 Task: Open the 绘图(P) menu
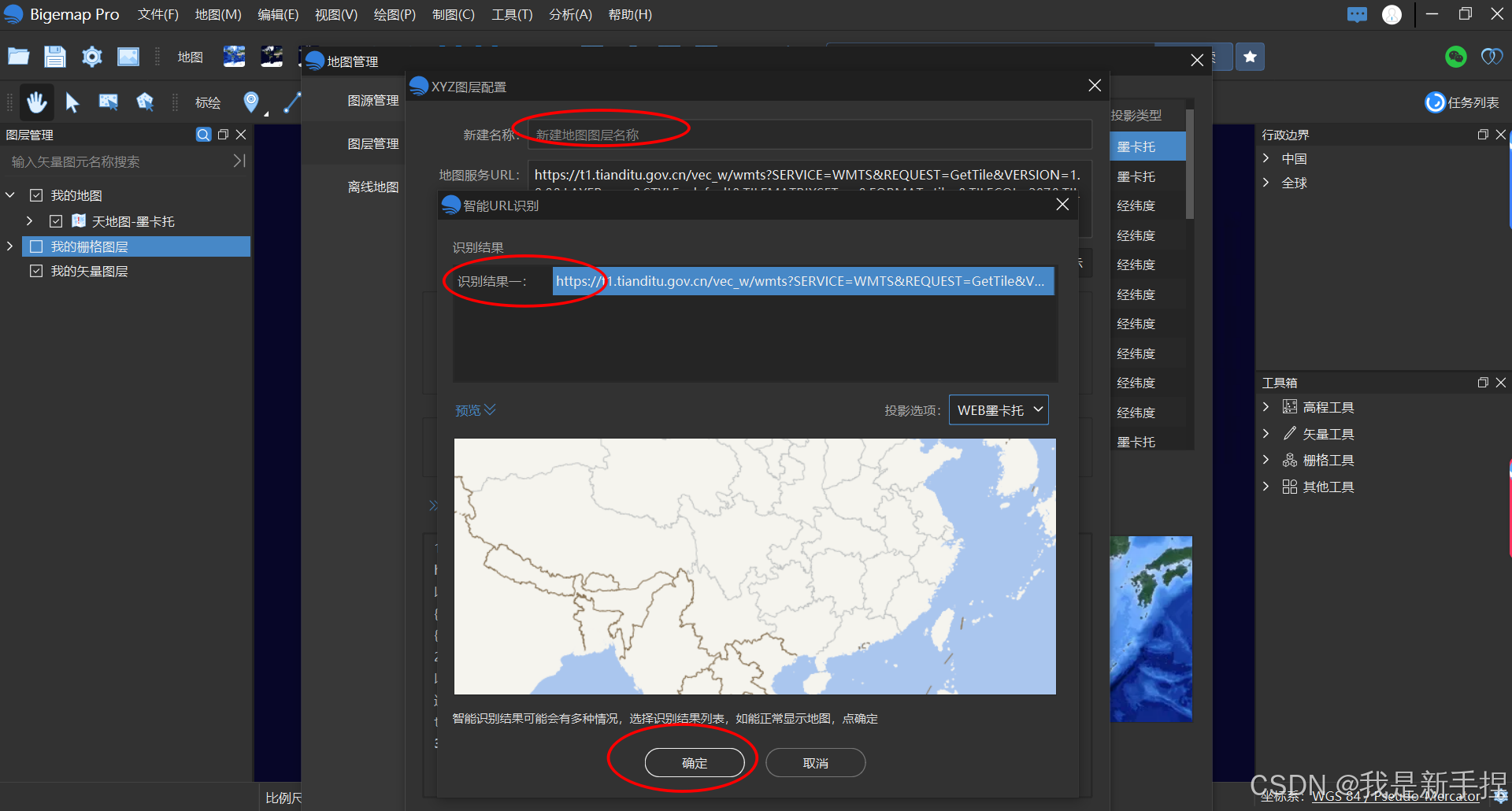[395, 15]
